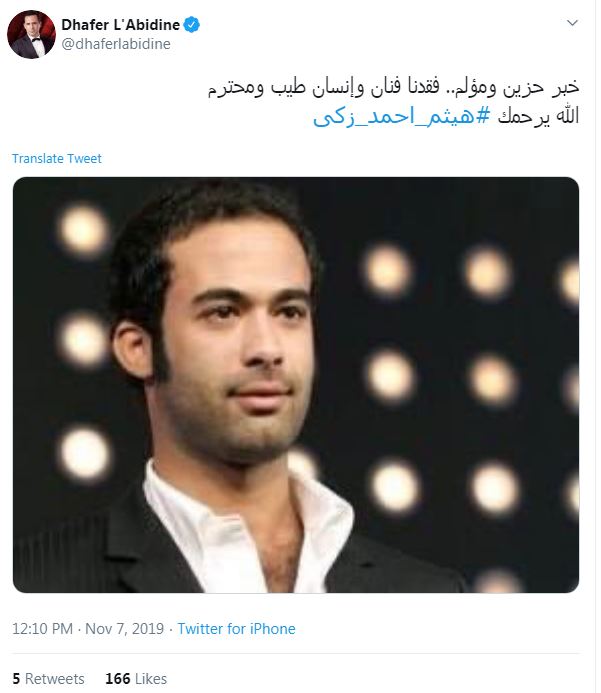Click the hash symbol of the blue hashtag
This screenshot has width=601, height=693.
483,116
